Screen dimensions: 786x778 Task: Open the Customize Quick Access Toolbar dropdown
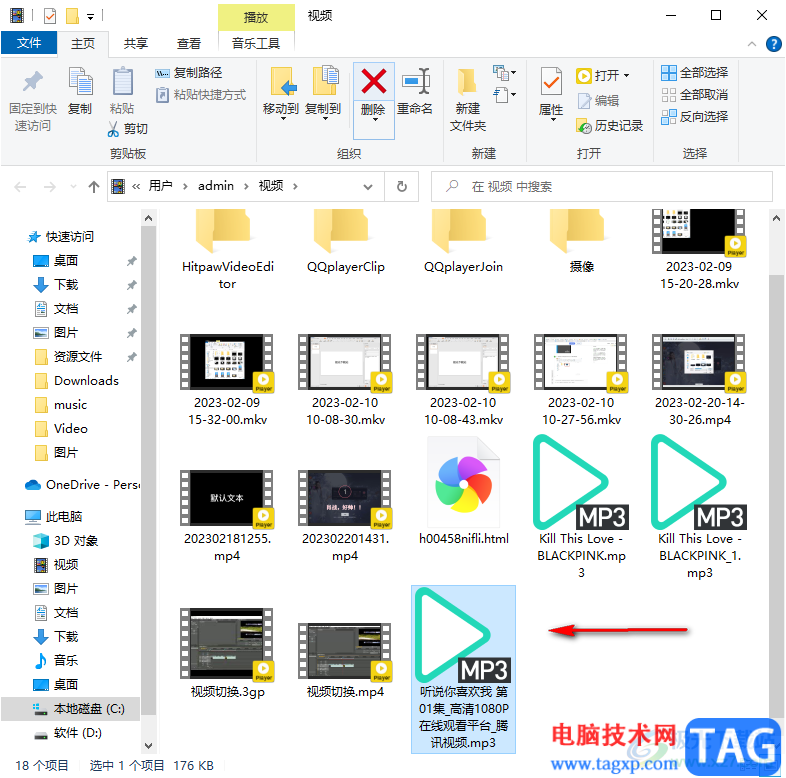tap(90, 17)
